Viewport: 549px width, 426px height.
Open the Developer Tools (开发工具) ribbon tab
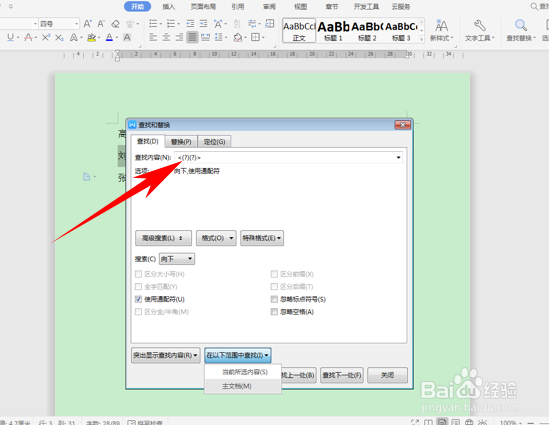click(x=366, y=7)
